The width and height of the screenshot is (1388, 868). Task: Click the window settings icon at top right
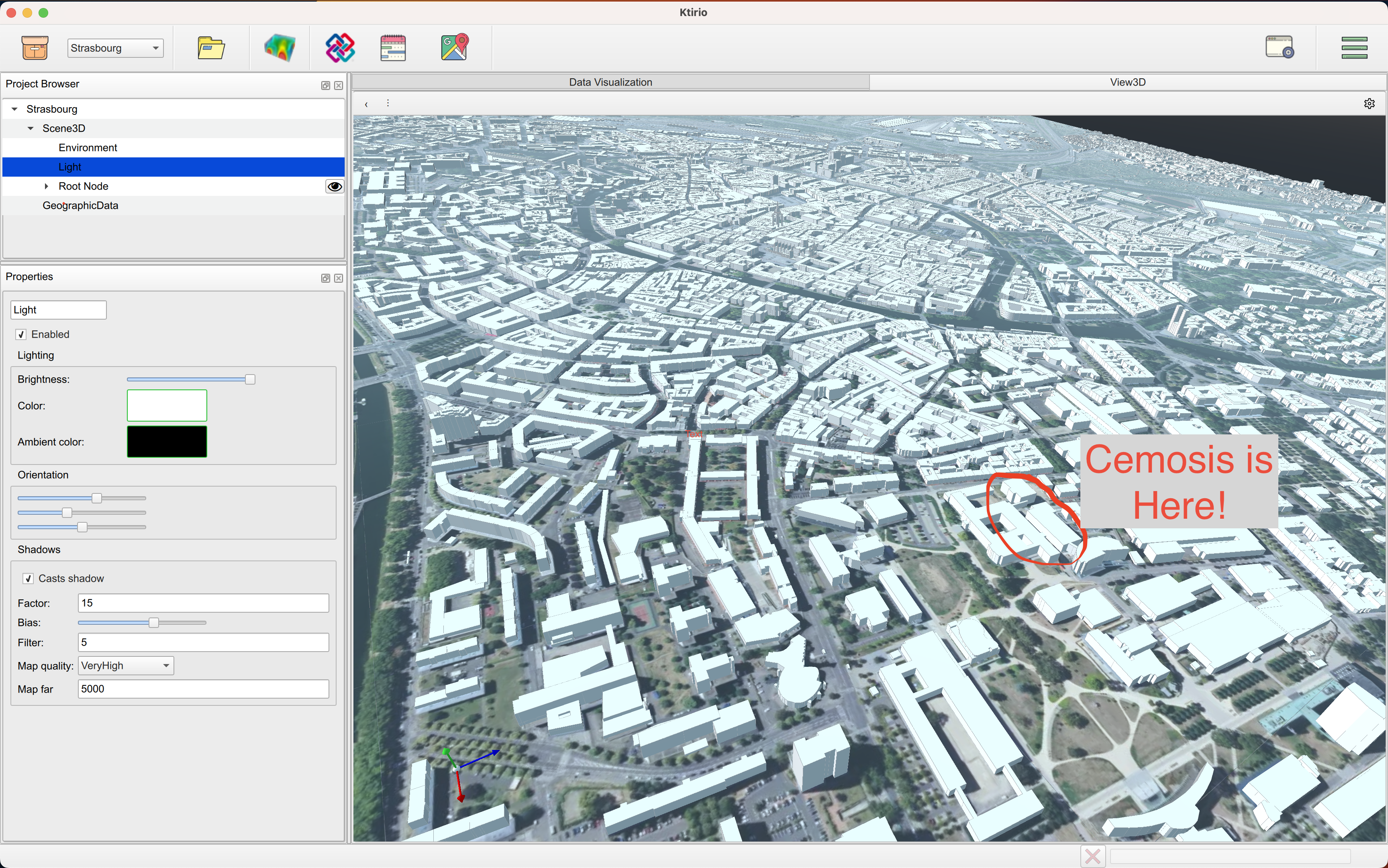coord(1280,47)
